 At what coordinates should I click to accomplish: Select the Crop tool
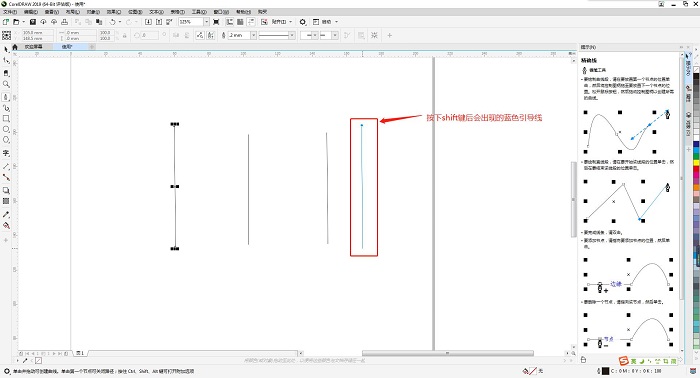tap(6, 73)
